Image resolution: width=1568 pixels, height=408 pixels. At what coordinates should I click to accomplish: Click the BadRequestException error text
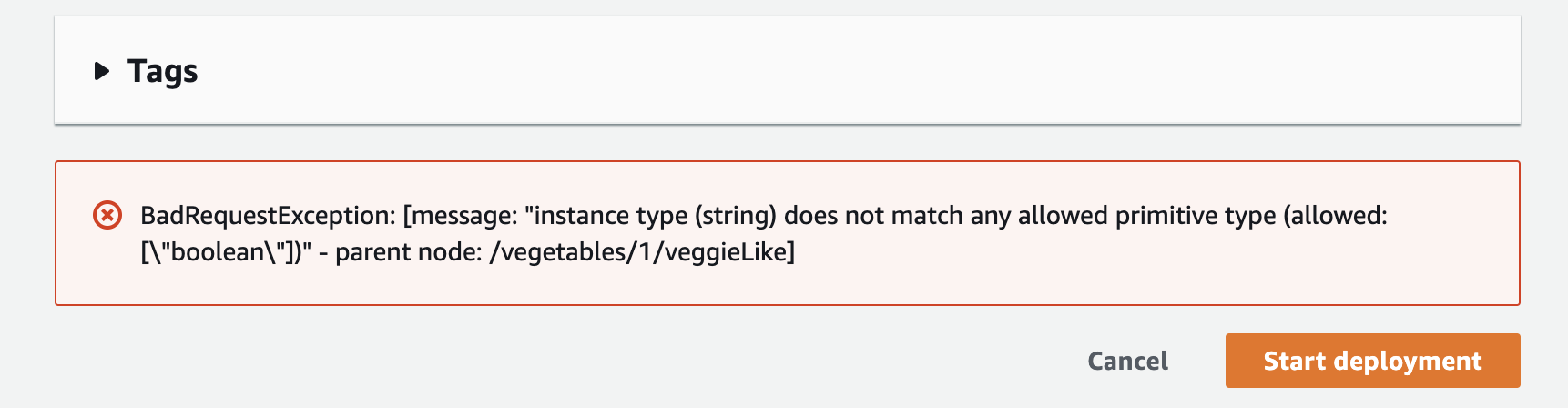coord(267,216)
